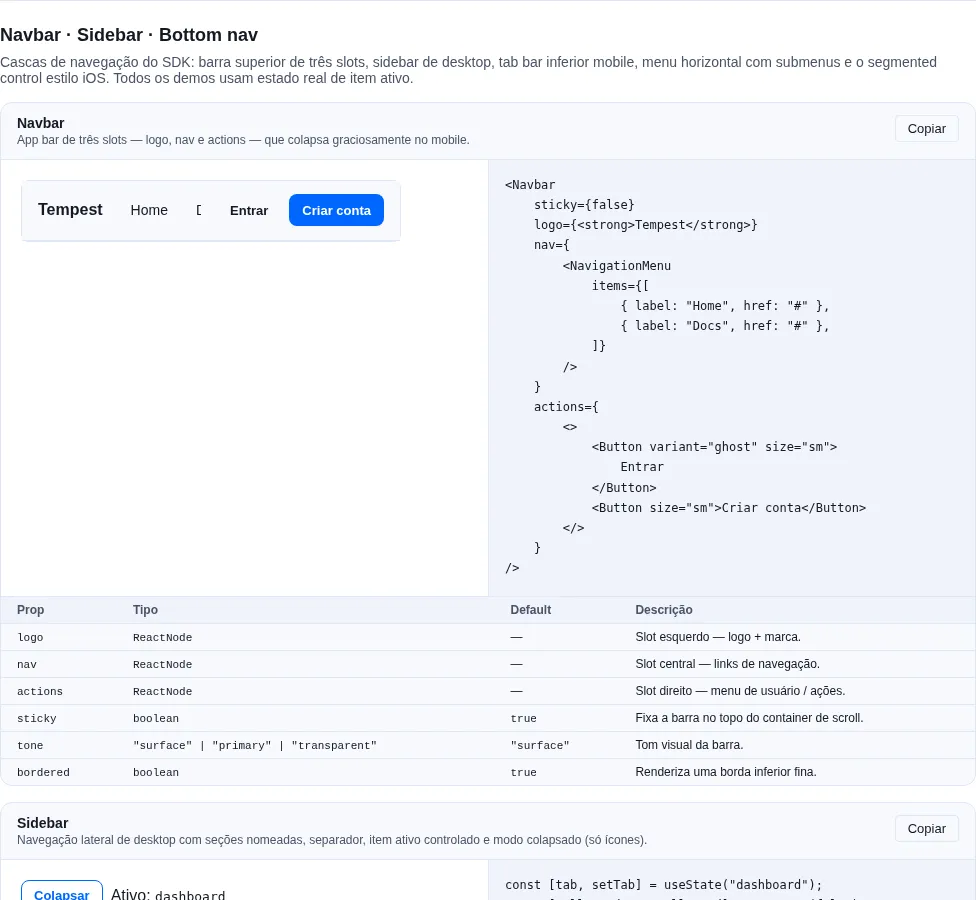Select the Default column header

tap(530, 610)
